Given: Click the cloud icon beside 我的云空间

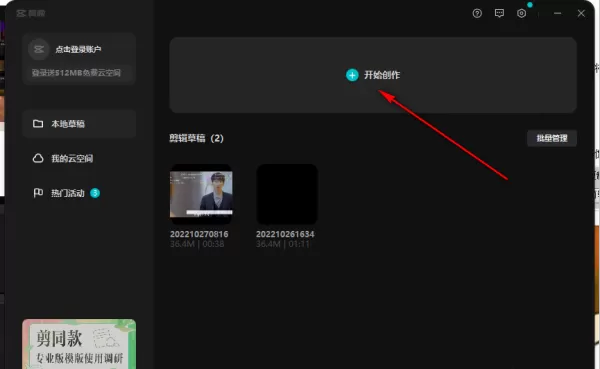Looking at the screenshot, I should pos(38,158).
